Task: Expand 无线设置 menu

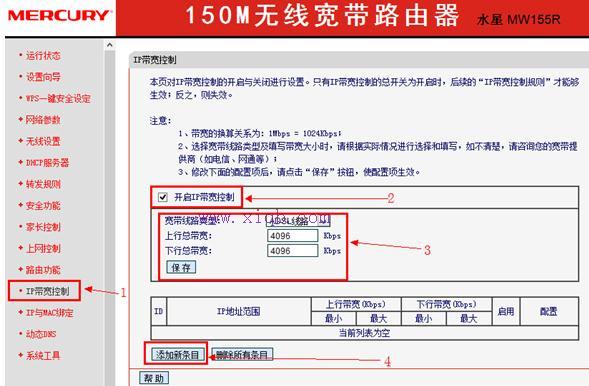Action: (43, 141)
